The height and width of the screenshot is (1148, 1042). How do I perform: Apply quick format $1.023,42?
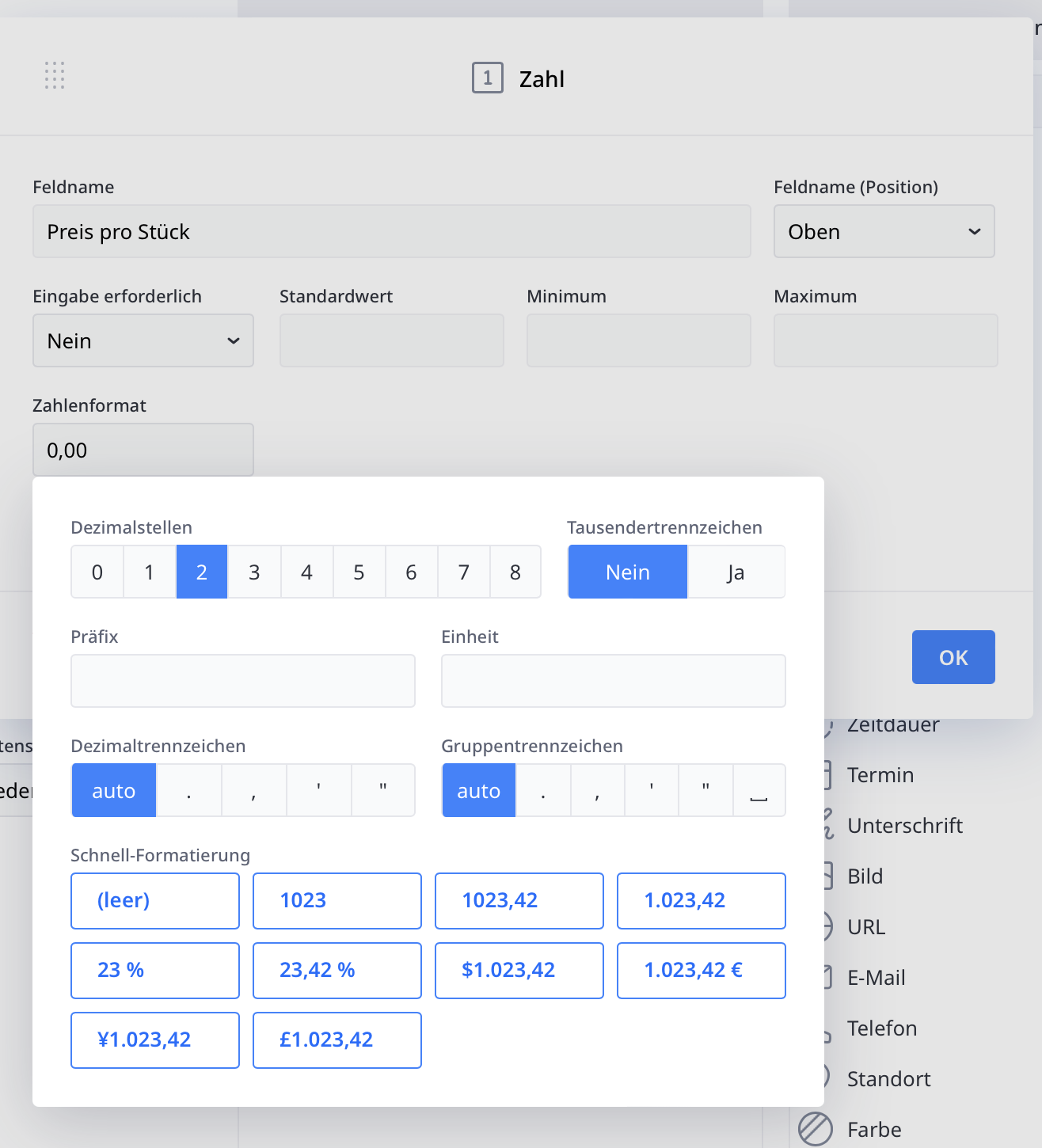pos(519,971)
